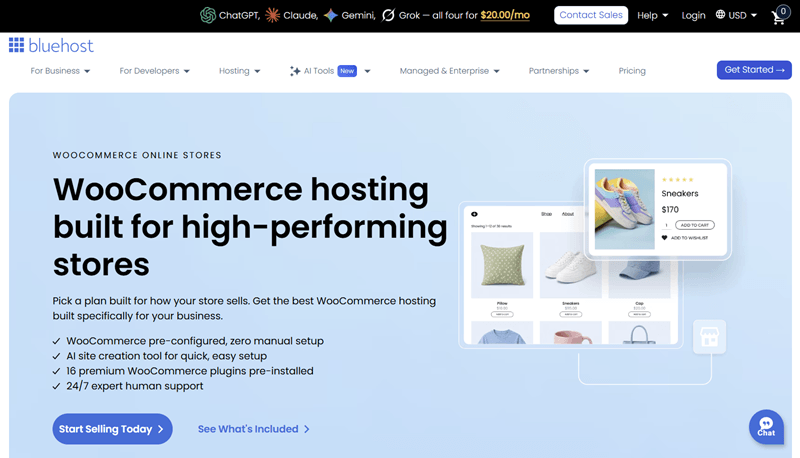
Task: Click the $170 price text
Action: coord(670,210)
